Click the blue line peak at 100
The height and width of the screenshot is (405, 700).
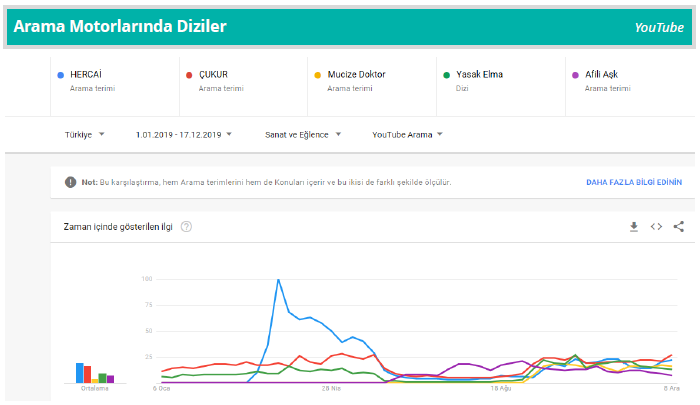click(278, 280)
